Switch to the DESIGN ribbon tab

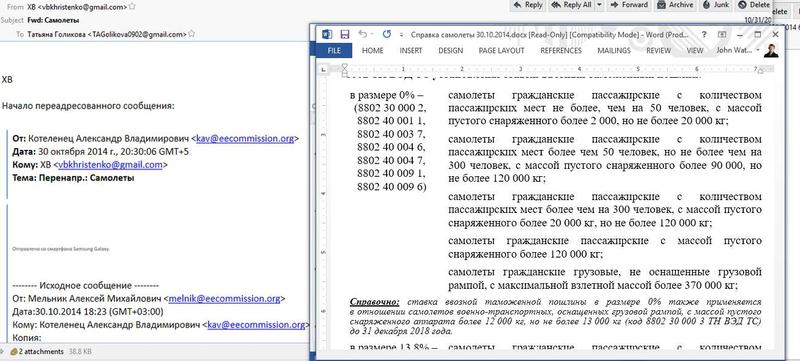[451, 50]
